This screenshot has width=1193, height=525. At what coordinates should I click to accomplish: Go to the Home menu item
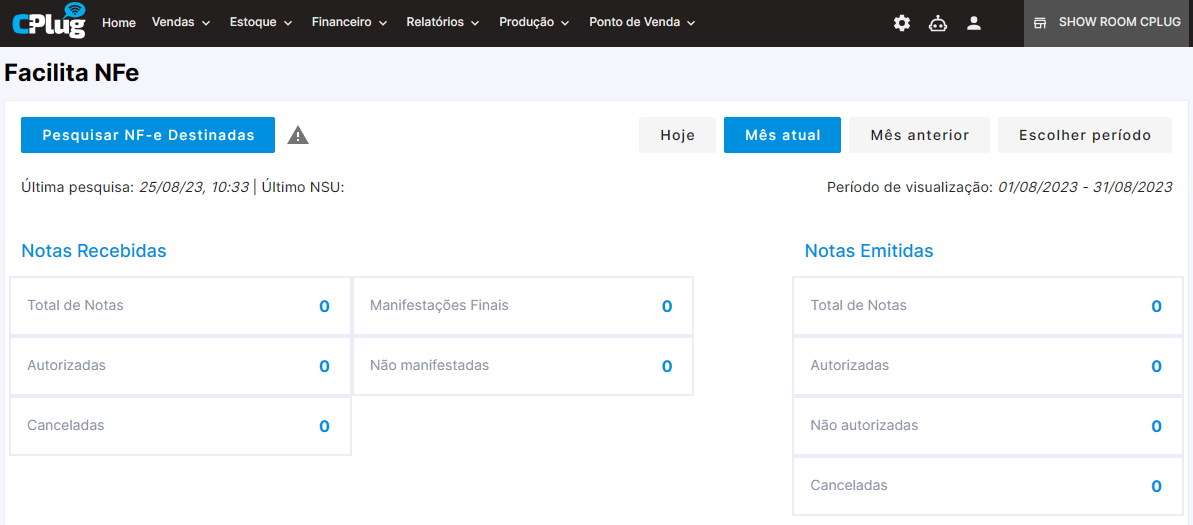(119, 23)
